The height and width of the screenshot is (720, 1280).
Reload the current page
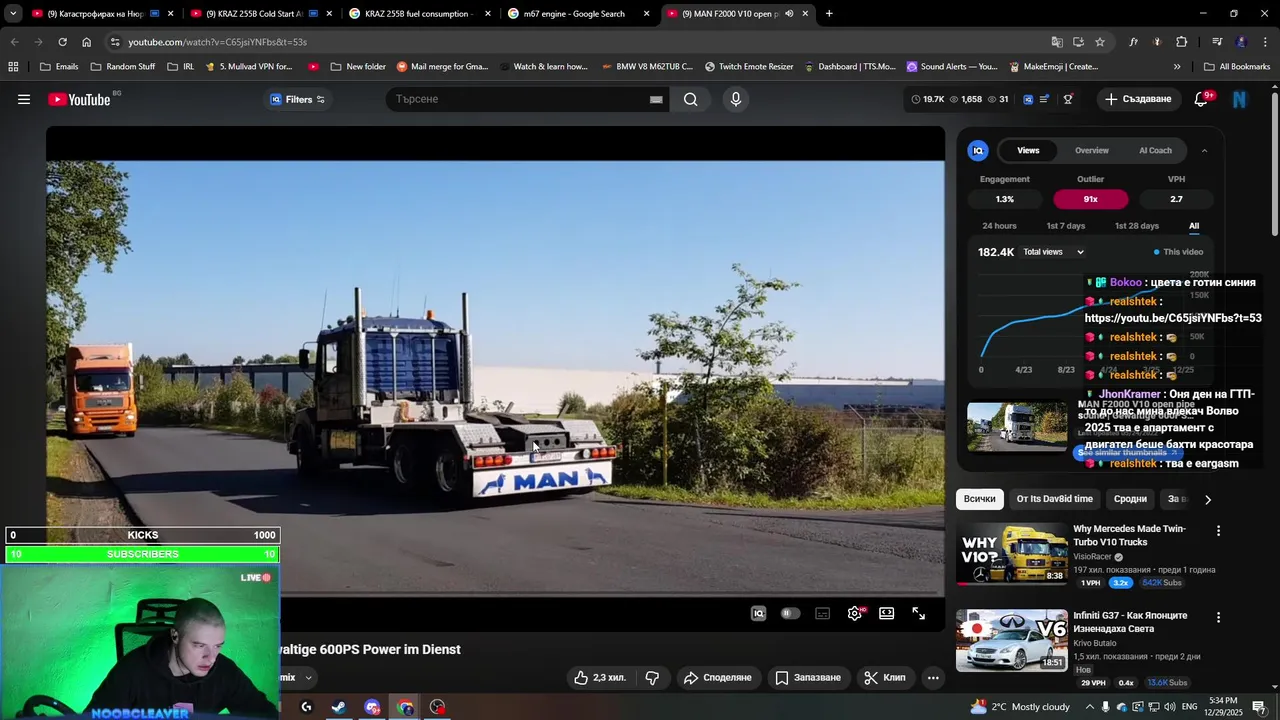pos(62,42)
